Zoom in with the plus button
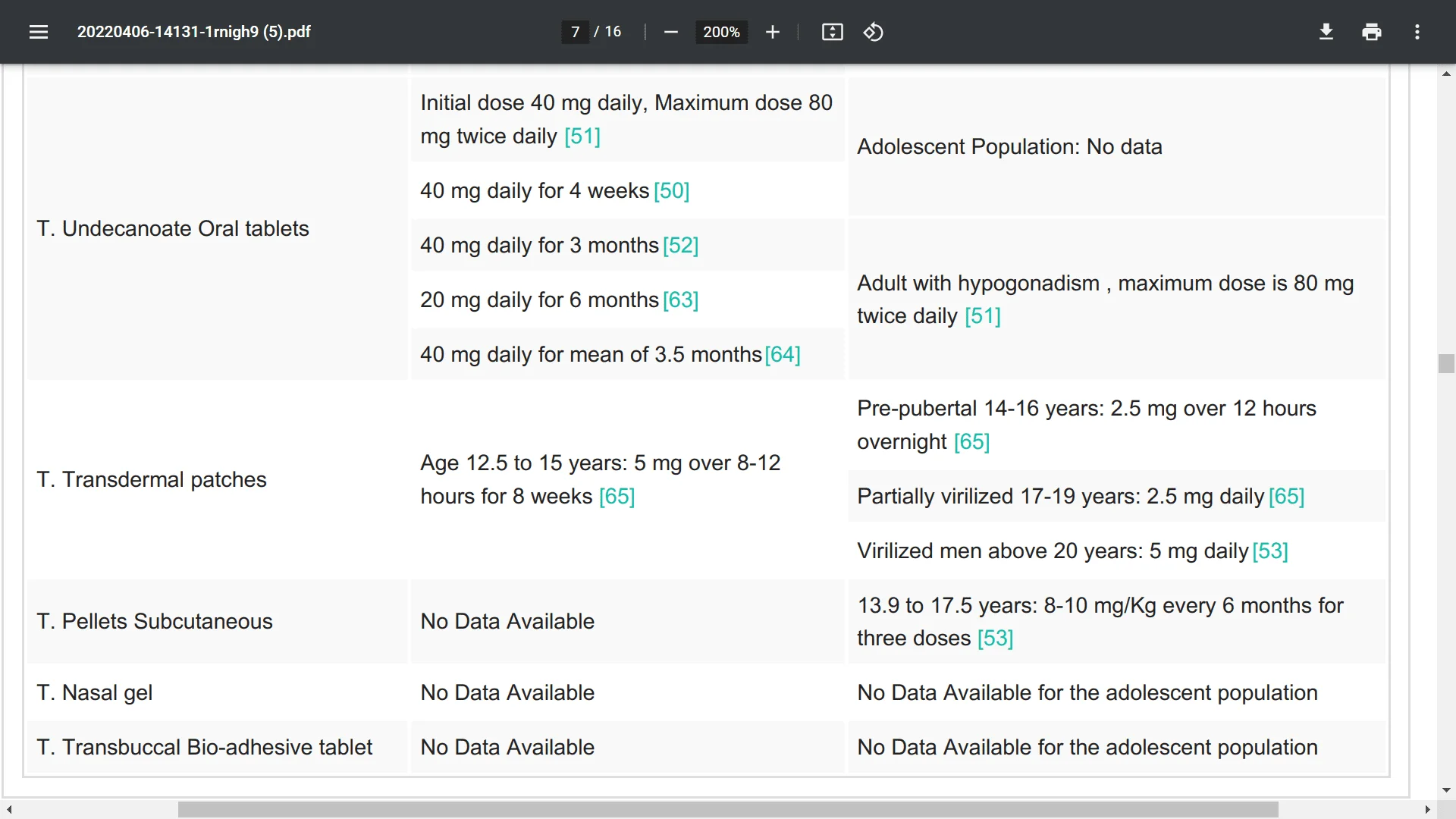This screenshot has width=1456, height=819. pos(772,32)
